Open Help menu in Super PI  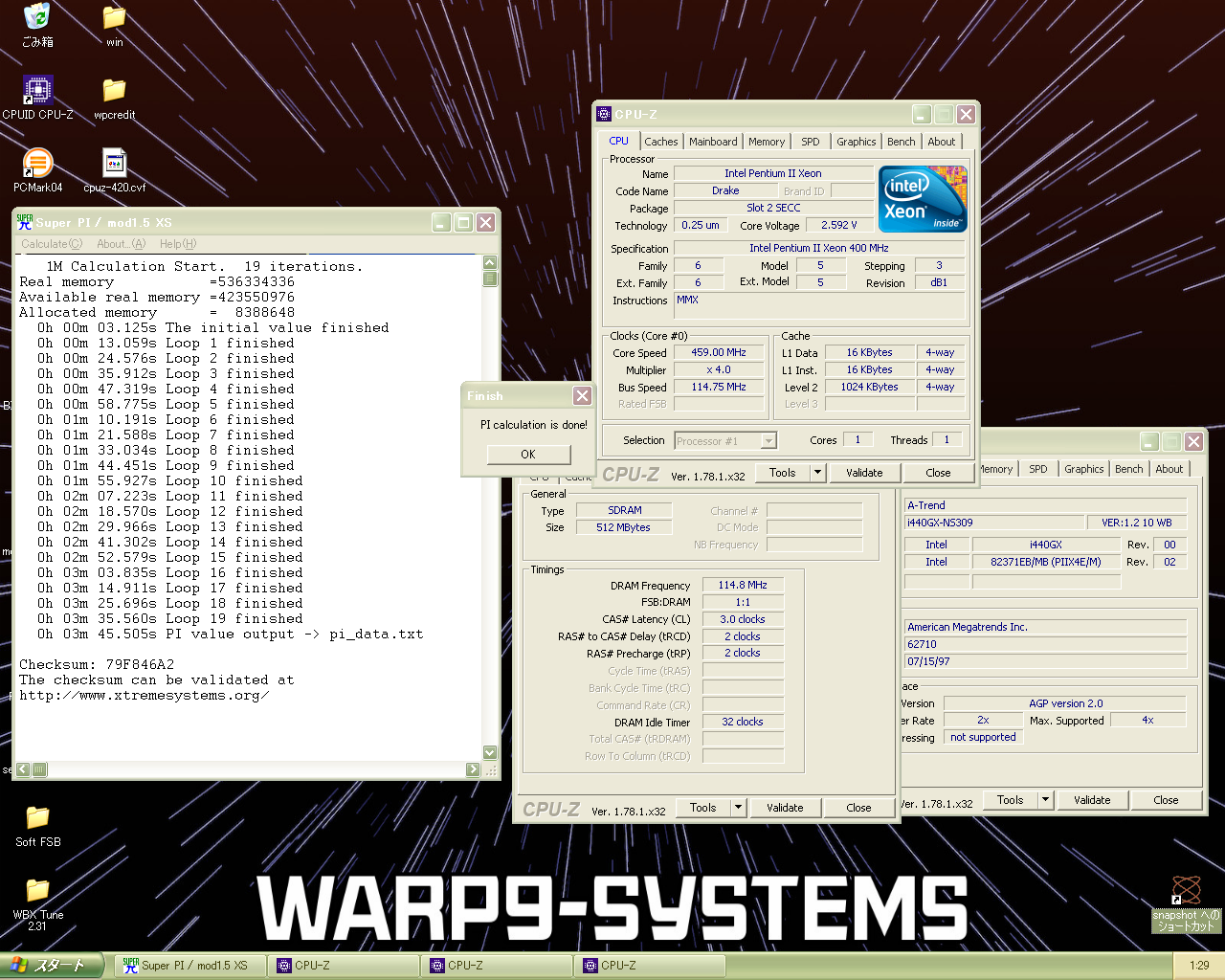point(178,244)
